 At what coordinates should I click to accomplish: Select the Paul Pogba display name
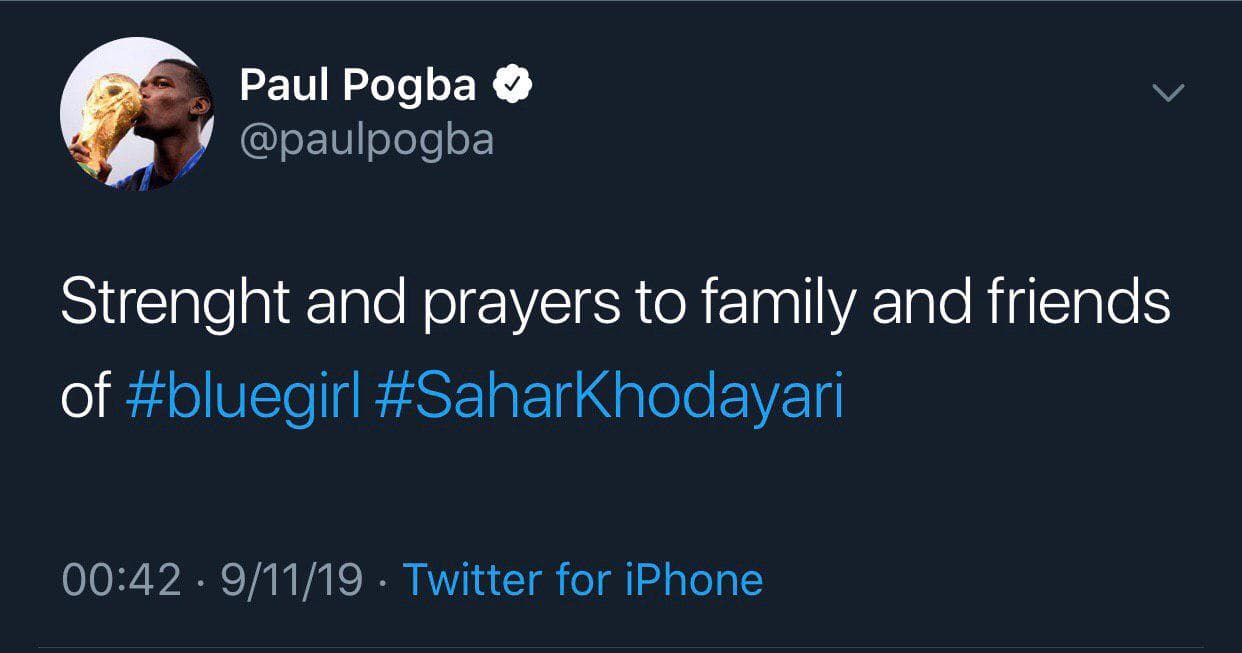coord(358,87)
